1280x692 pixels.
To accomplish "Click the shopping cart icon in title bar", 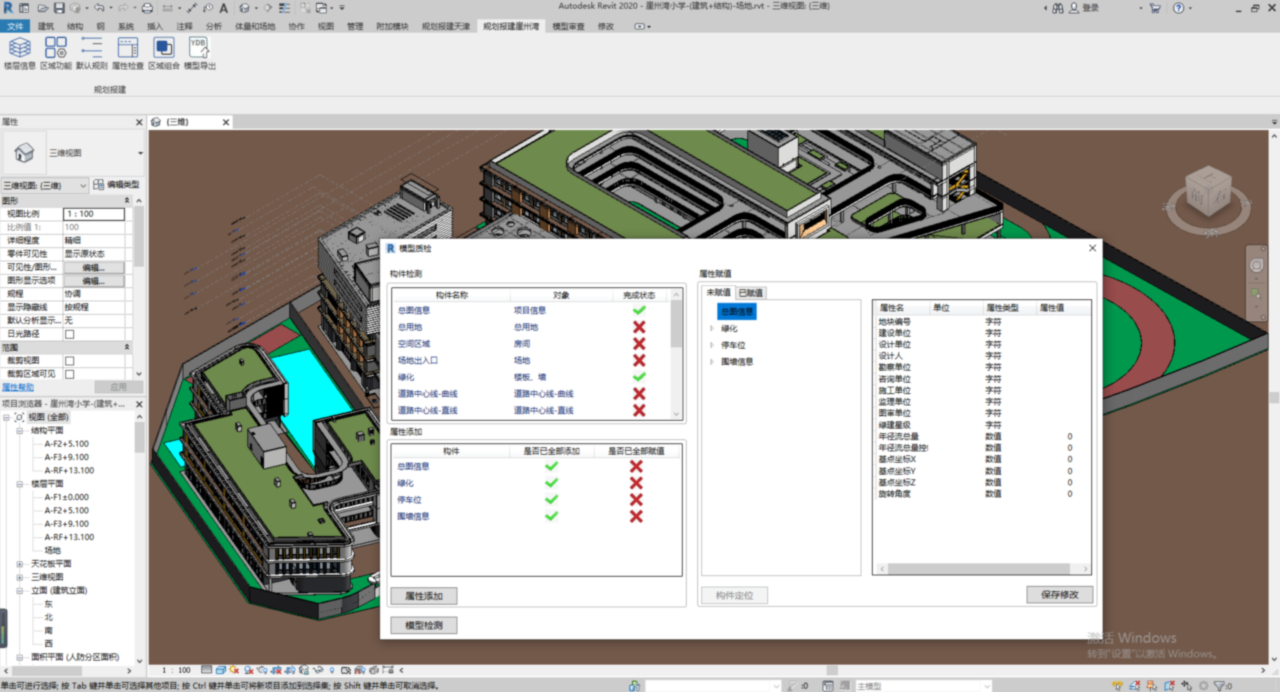I will click(x=1155, y=8).
